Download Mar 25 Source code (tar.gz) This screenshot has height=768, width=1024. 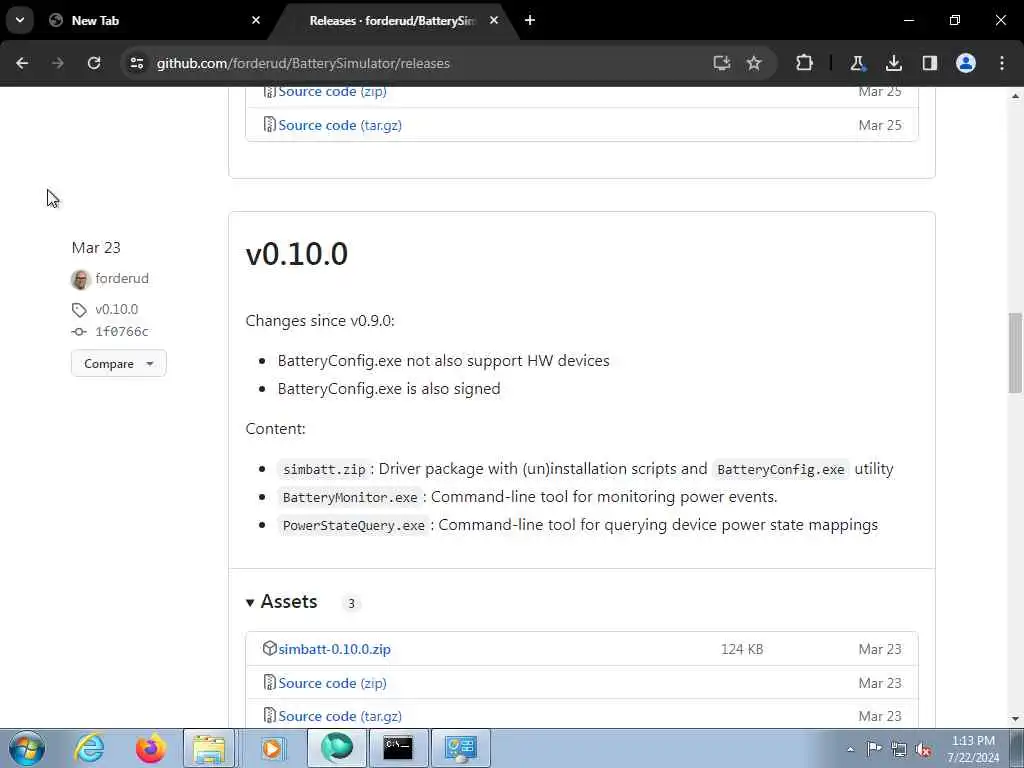[x=340, y=125]
